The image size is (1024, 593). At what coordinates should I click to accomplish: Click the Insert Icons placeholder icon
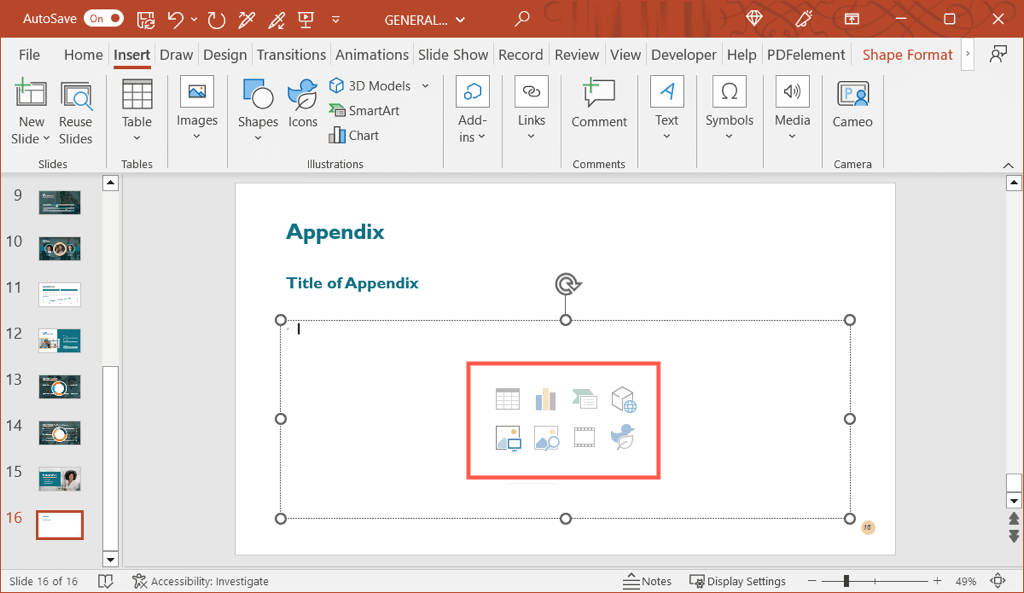tap(623, 437)
